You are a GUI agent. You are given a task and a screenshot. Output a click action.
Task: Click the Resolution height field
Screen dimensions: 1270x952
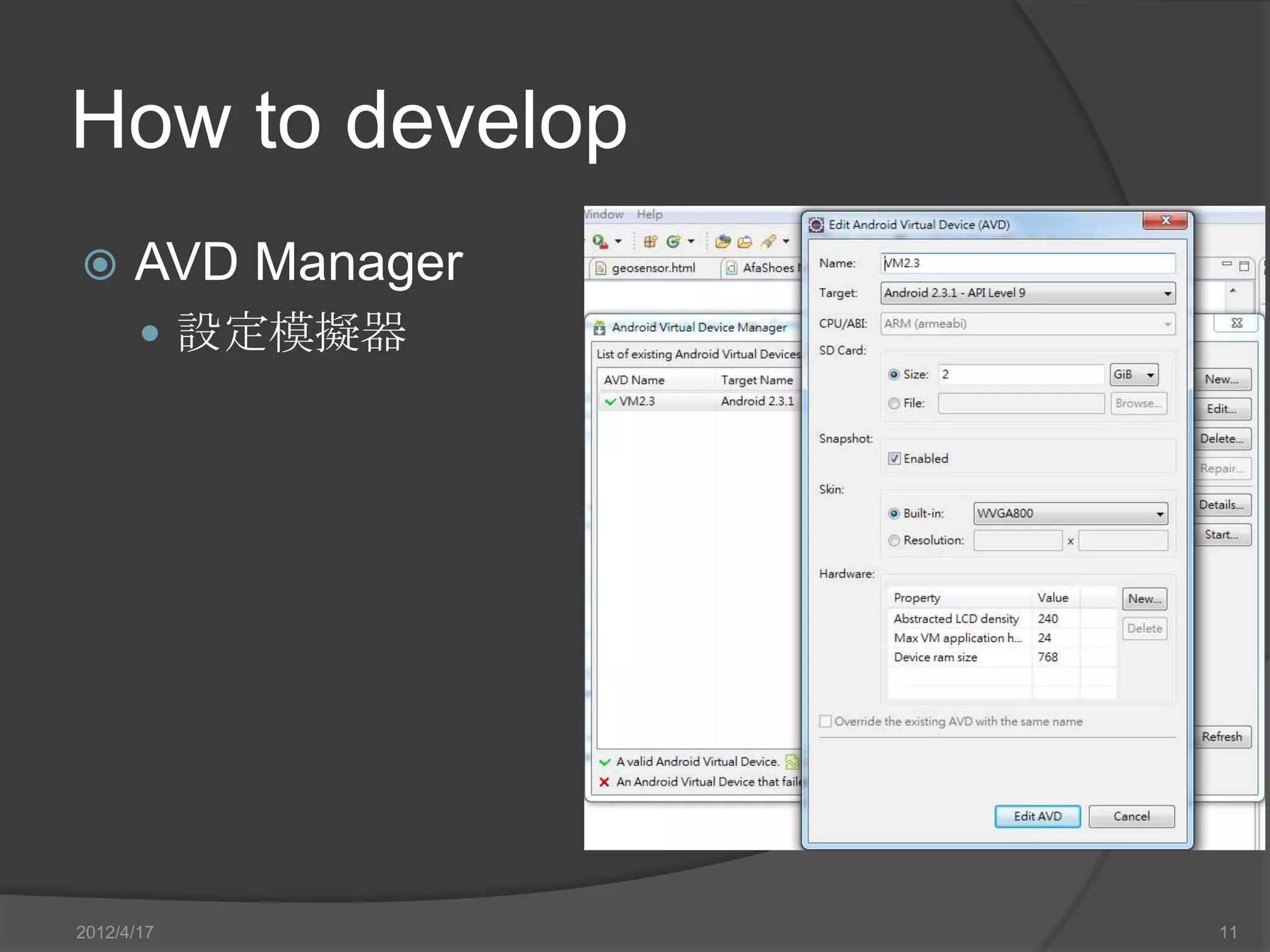[x=1123, y=540]
